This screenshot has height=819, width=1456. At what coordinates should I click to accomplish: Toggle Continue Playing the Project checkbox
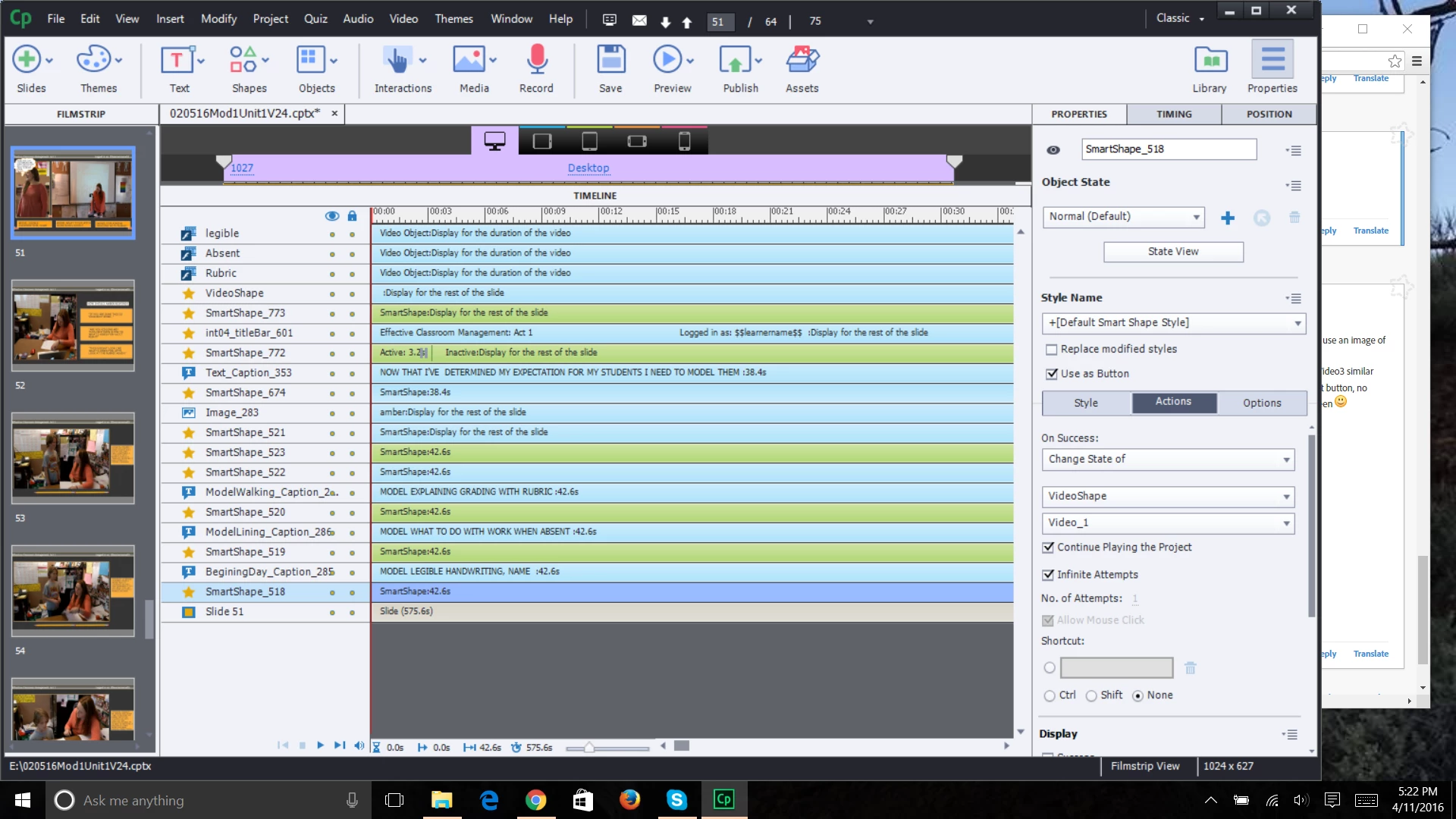(1048, 548)
